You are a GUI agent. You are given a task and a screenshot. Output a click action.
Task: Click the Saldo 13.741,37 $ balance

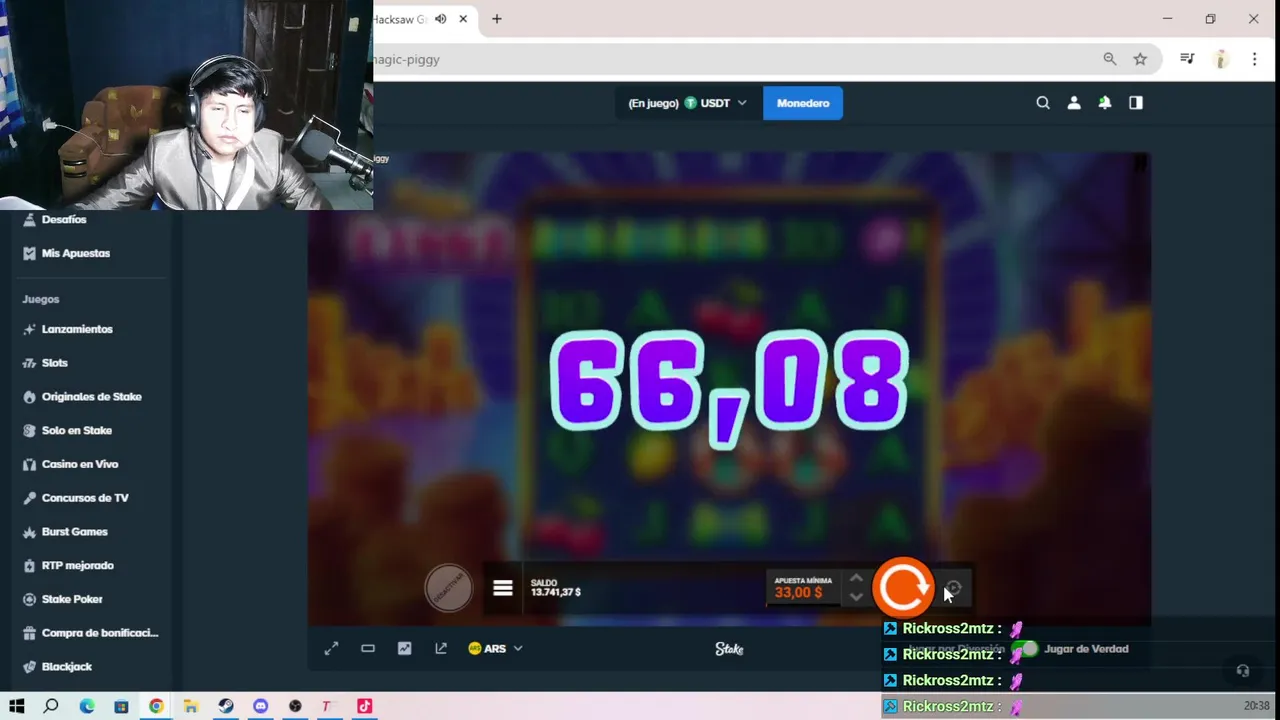(556, 588)
